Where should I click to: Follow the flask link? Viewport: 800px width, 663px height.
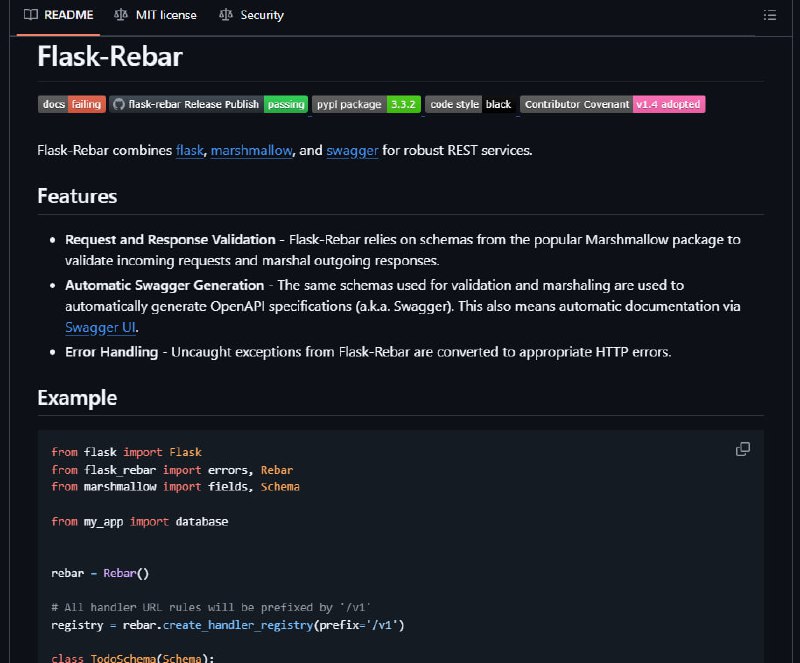click(190, 151)
